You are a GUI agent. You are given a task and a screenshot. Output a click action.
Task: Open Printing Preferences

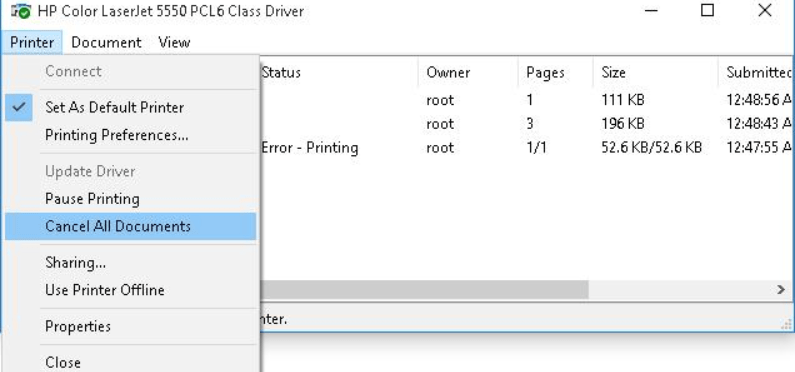(131, 135)
